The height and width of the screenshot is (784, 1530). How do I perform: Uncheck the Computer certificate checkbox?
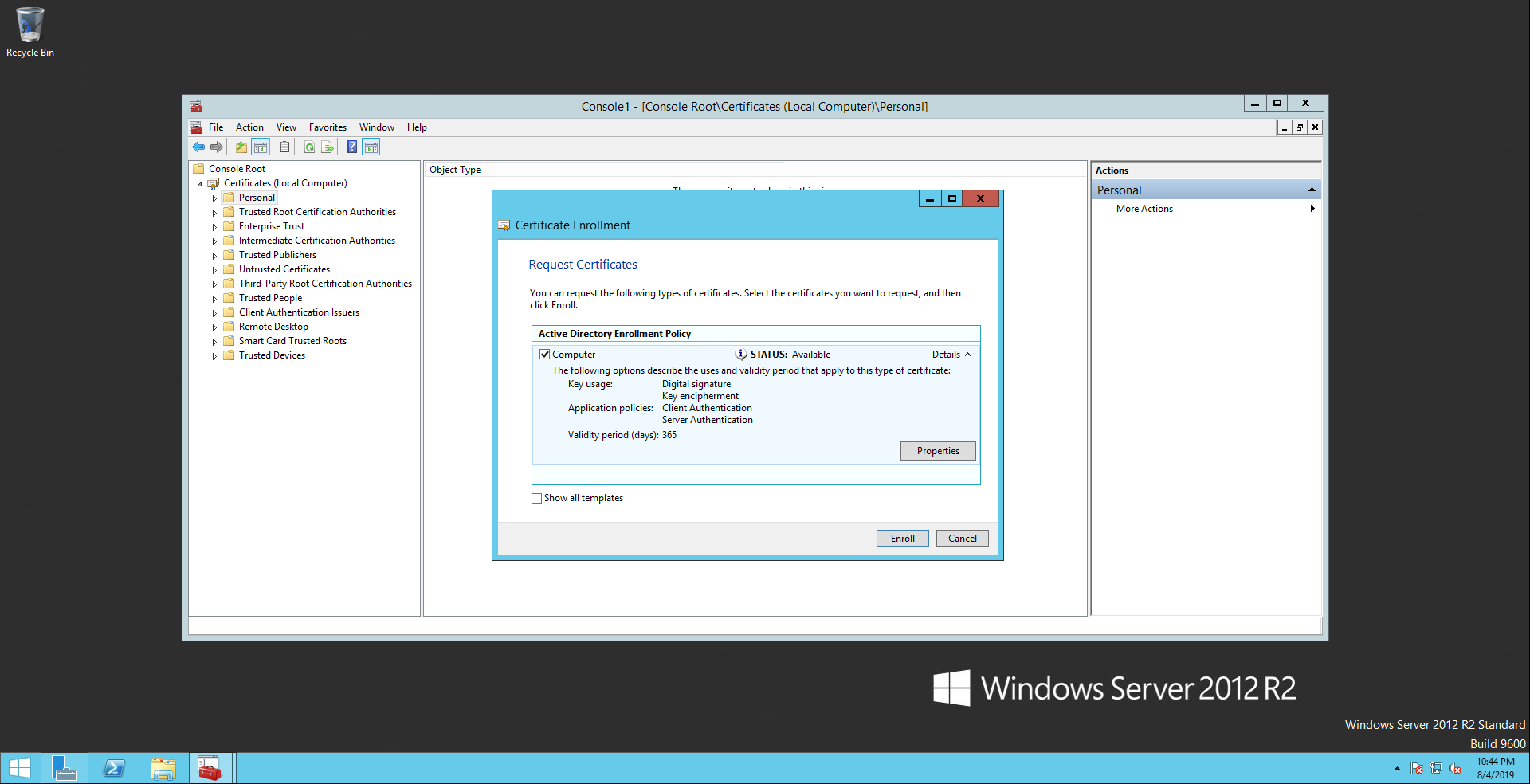545,355
